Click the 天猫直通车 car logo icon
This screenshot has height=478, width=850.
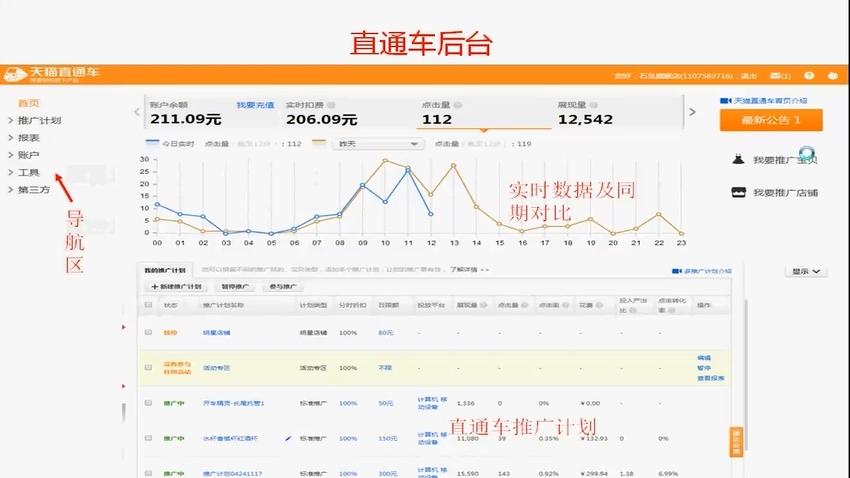pos(15,74)
